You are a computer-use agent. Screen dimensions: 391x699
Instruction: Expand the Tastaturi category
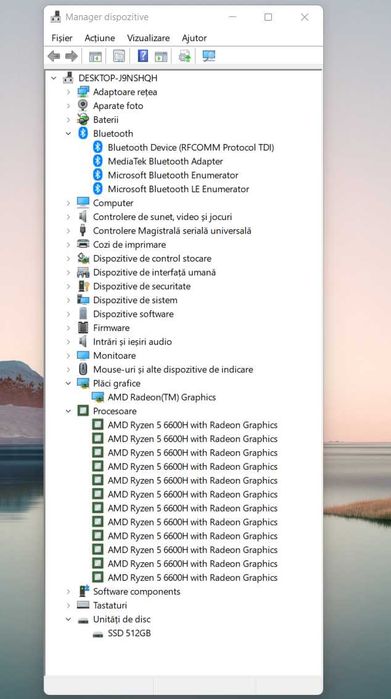point(68,605)
